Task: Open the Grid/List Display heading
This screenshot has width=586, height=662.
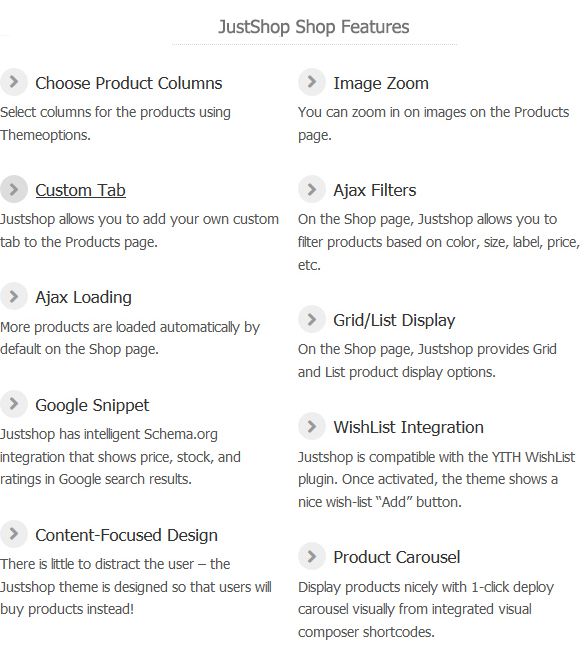Action: point(394,320)
